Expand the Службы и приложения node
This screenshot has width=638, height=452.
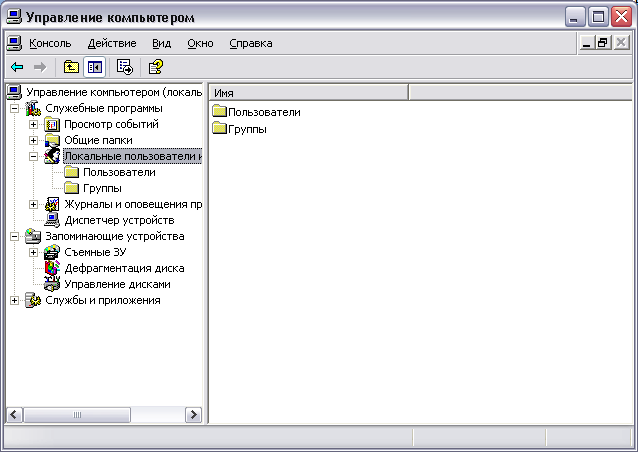pos(14,300)
